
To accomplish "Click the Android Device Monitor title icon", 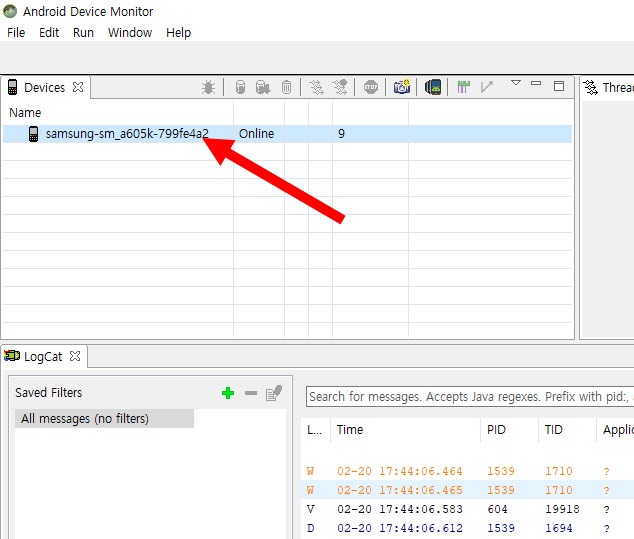I will click(x=10, y=11).
